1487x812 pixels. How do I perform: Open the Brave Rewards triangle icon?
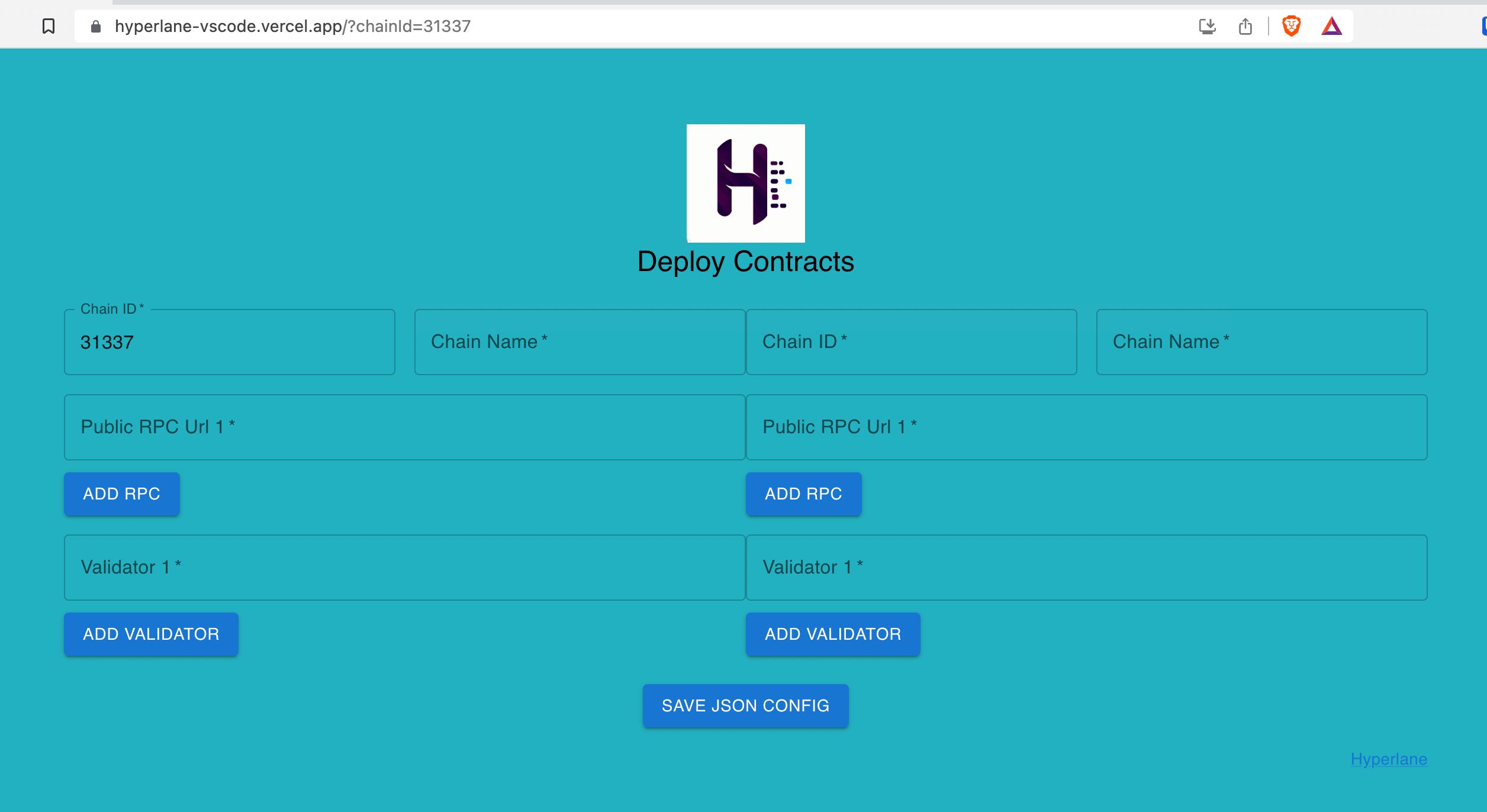[1331, 27]
